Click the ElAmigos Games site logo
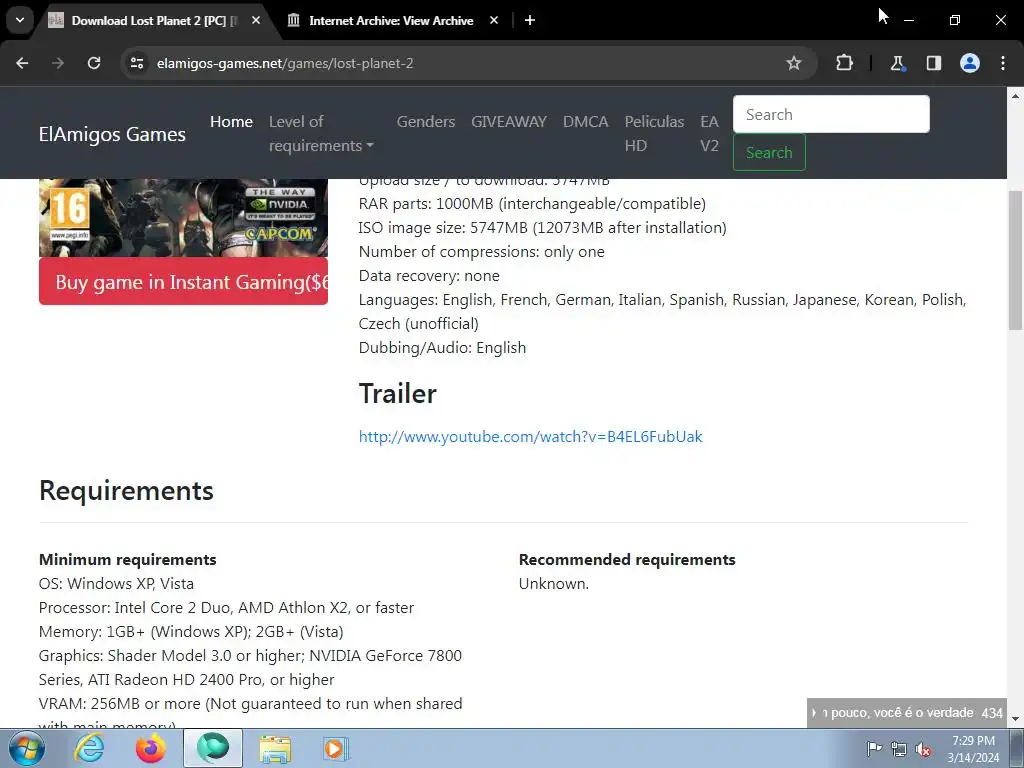 coord(112,134)
